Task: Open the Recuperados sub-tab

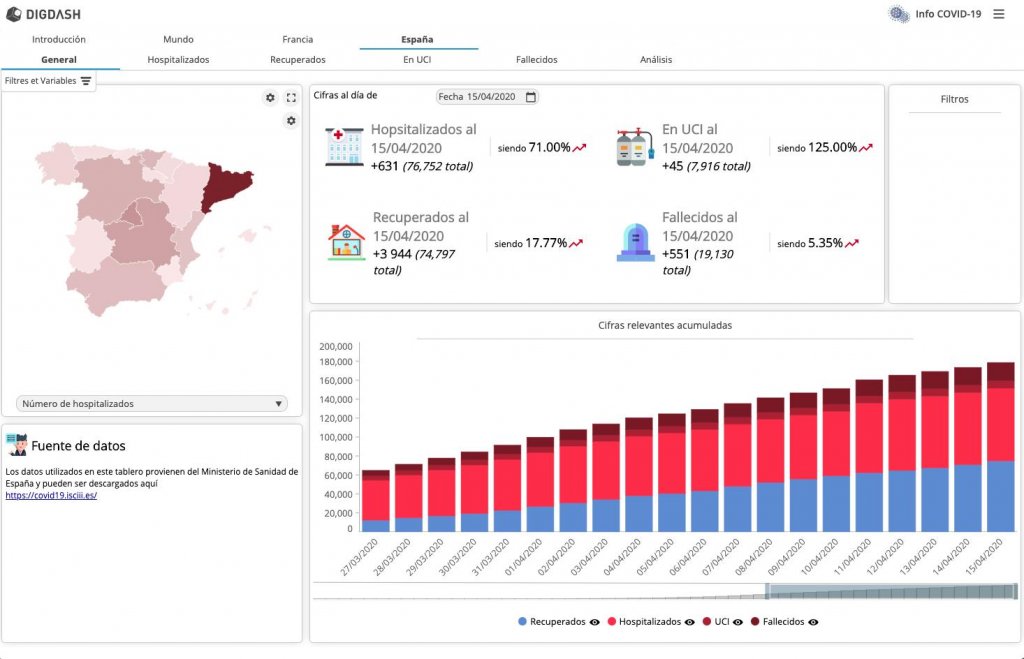Action: (298, 59)
